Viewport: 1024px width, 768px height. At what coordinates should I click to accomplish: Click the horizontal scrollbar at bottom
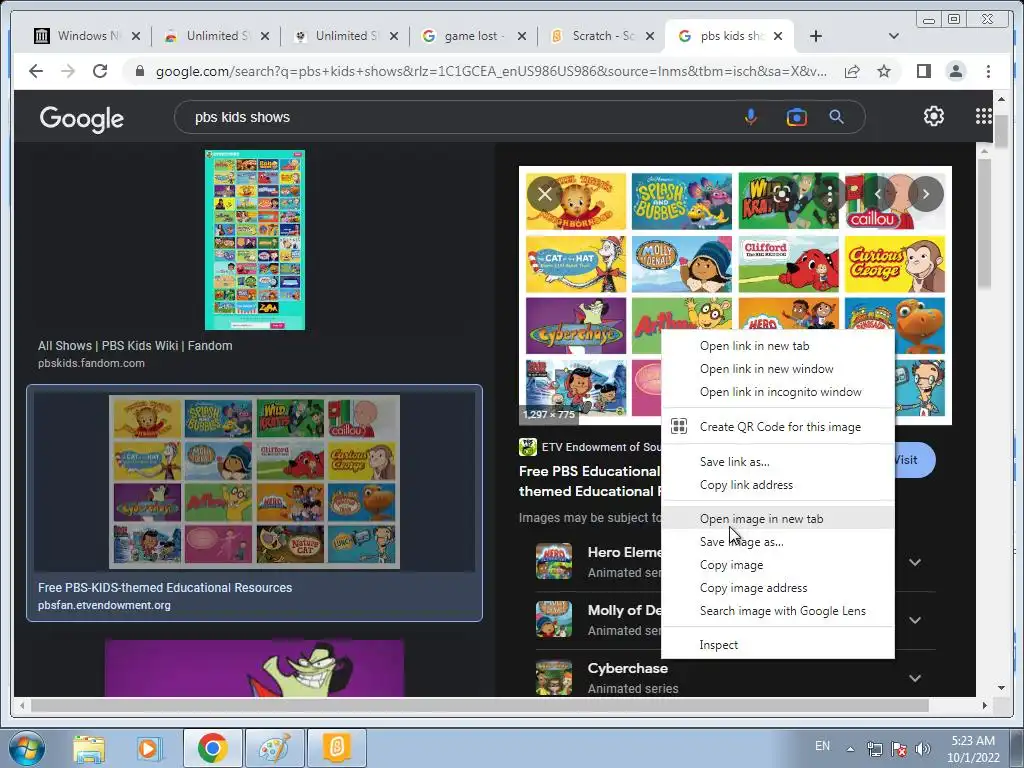480,705
